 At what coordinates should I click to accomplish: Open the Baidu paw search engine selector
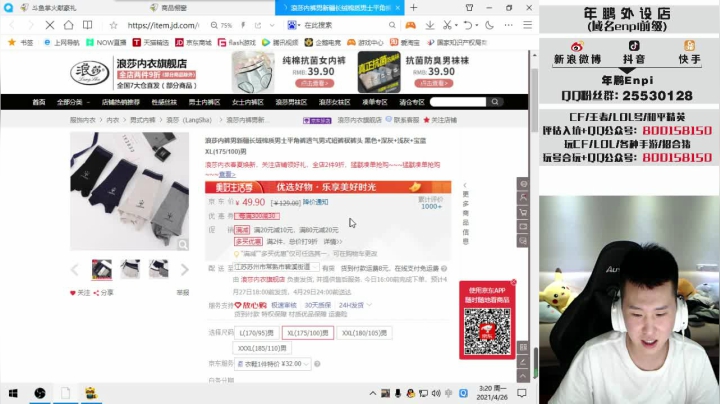click(293, 25)
